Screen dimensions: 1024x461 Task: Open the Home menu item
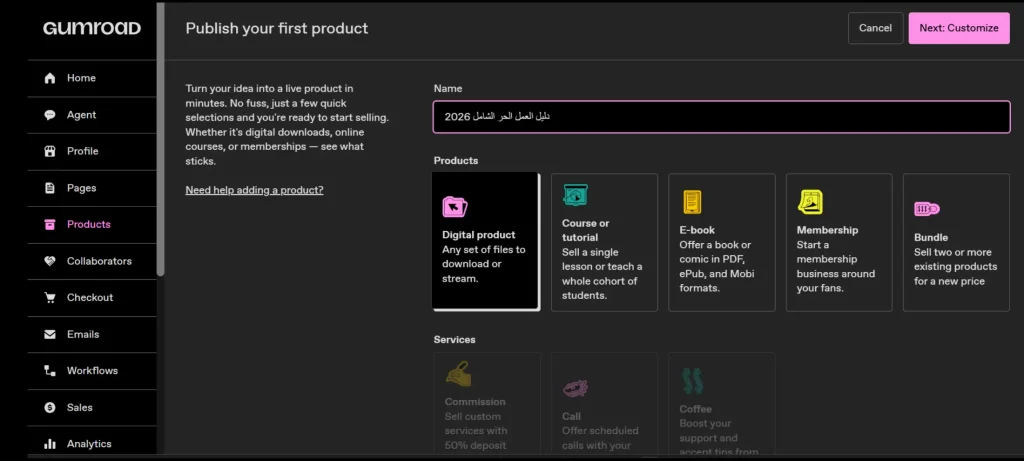[92, 78]
